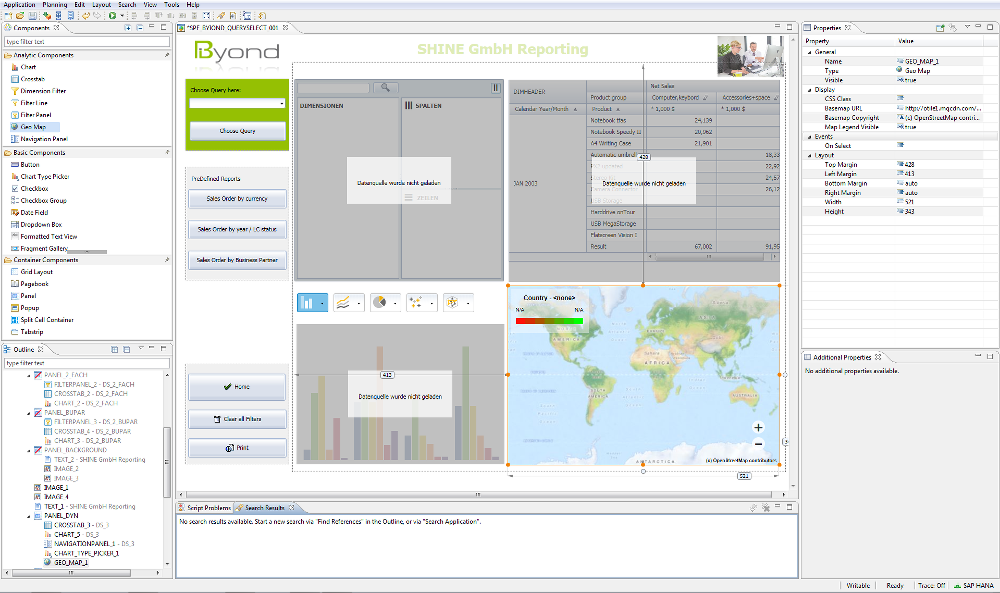Viewport: 1000px width, 593px height.
Task: Click the search magnifier icon in filter panel
Action: coord(384,89)
